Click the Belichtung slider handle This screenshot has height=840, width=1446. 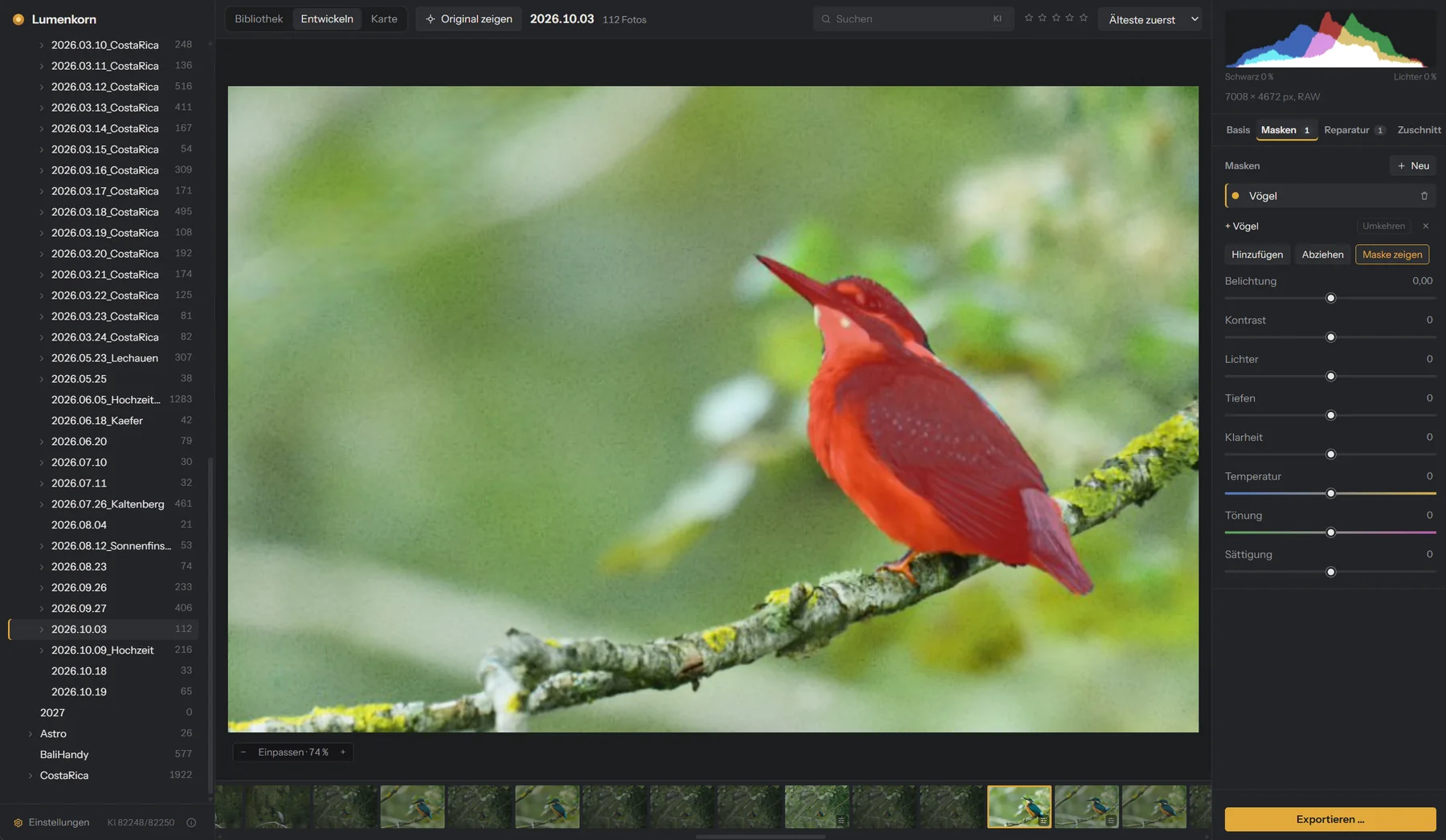[x=1330, y=298]
